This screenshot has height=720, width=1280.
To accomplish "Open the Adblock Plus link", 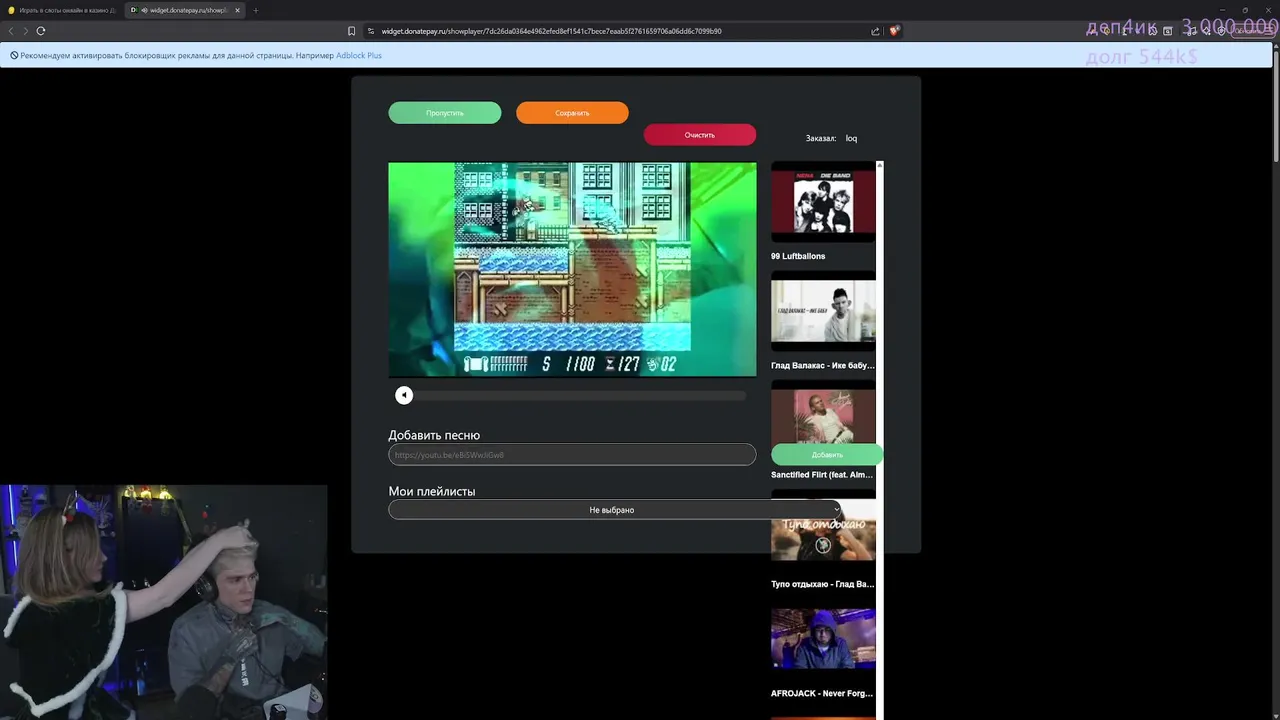I will tap(359, 55).
